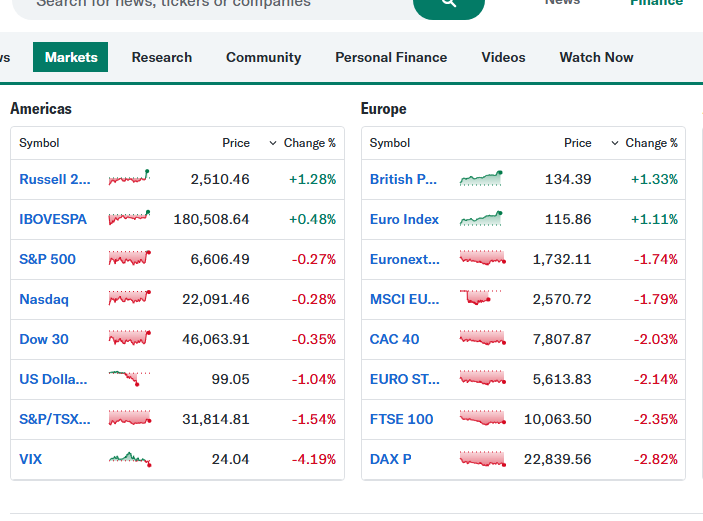Open the MSCI EU... index link
The image size is (703, 521).
[404, 299]
